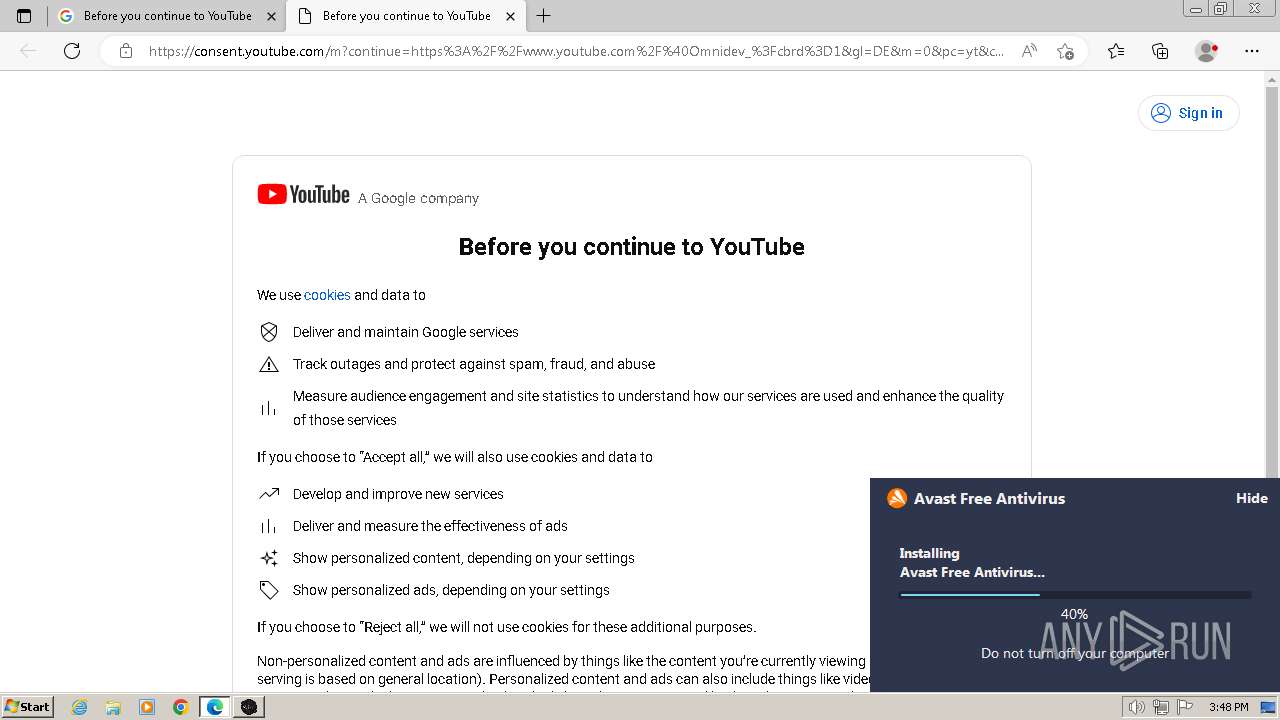This screenshot has width=1280, height=720.
Task: Click the taskbar clock 3:48 PM
Action: click(1228, 707)
